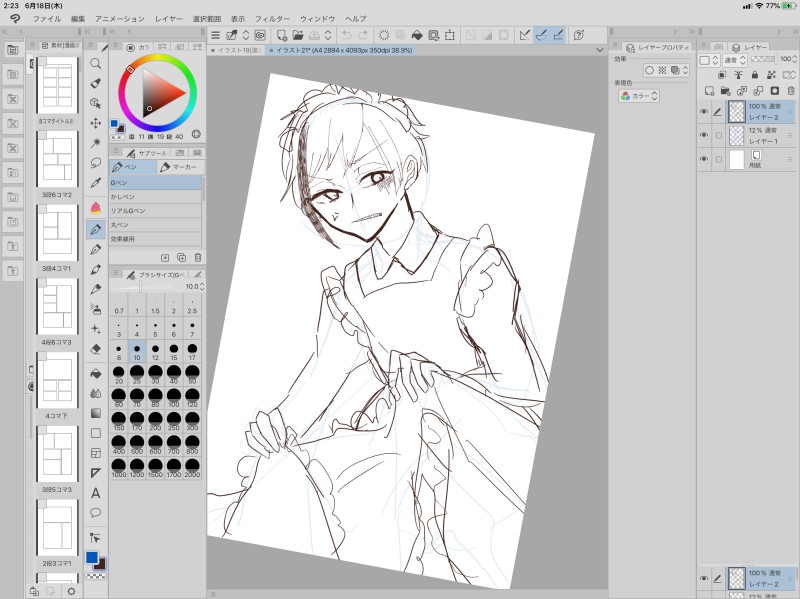Select the Zoom magnifier tool
800x599 pixels.
(95, 63)
